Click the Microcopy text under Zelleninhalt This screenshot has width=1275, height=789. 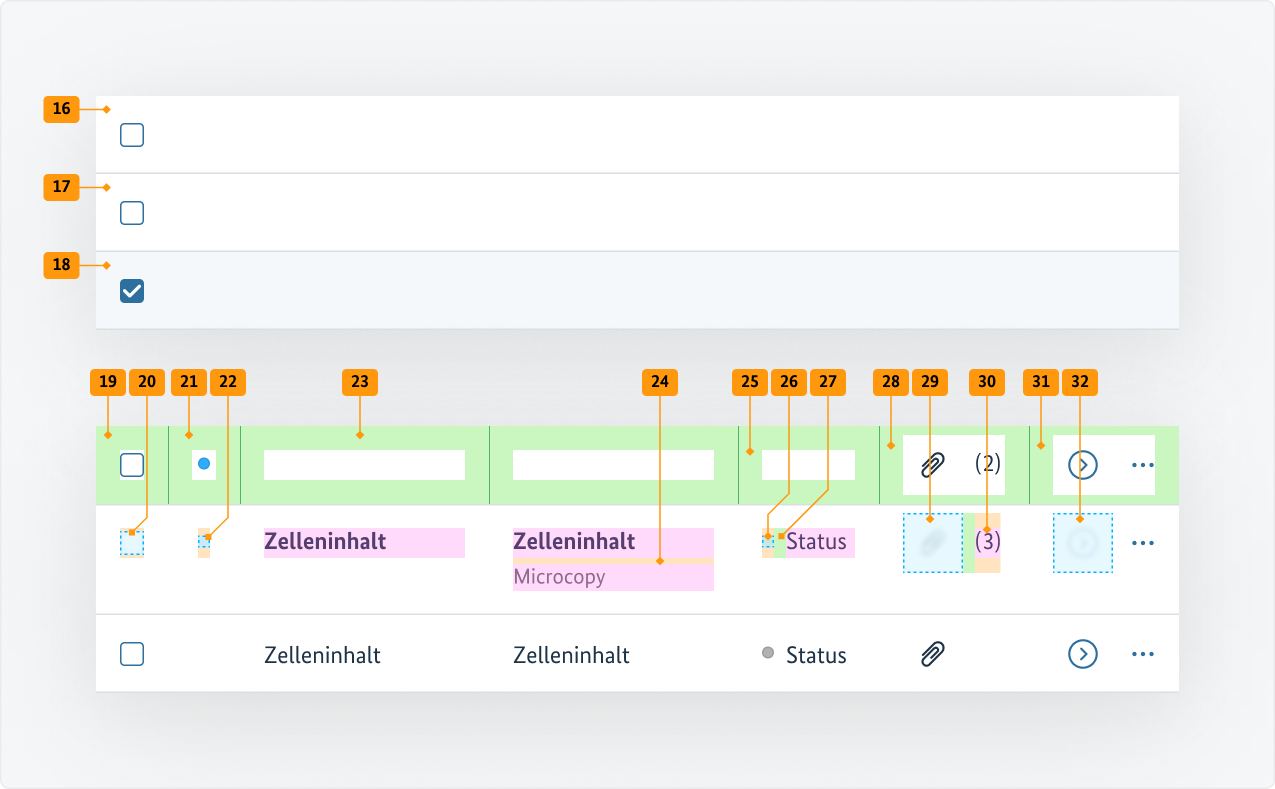point(558,576)
